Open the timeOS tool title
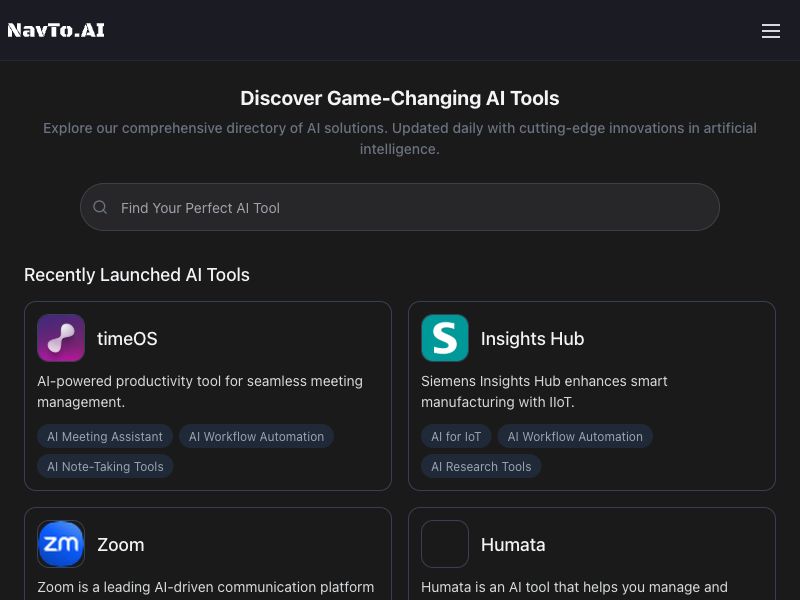 point(127,339)
